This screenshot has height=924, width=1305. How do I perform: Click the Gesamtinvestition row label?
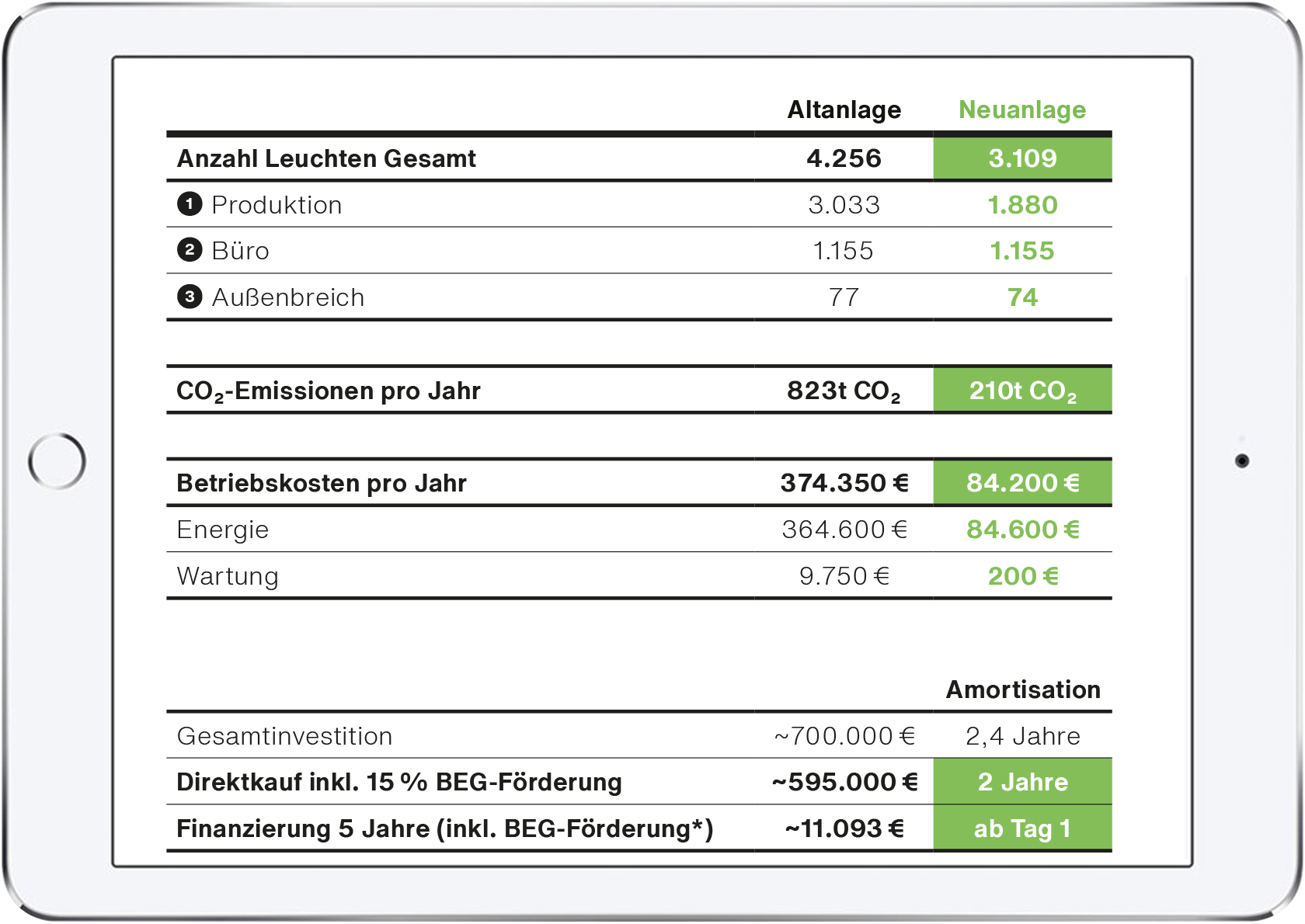284,736
